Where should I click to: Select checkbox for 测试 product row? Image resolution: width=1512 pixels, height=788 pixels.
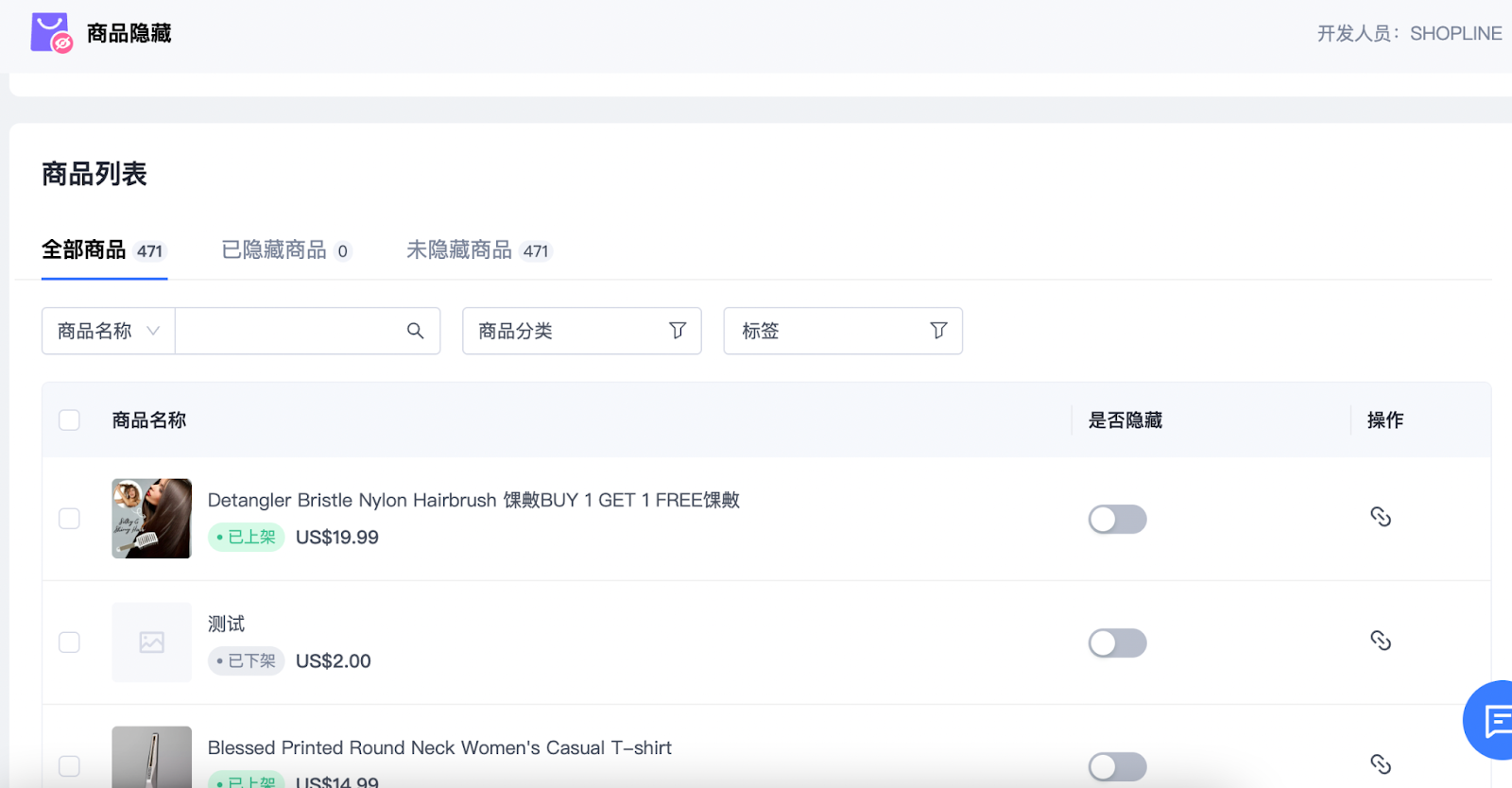pyautogui.click(x=69, y=642)
